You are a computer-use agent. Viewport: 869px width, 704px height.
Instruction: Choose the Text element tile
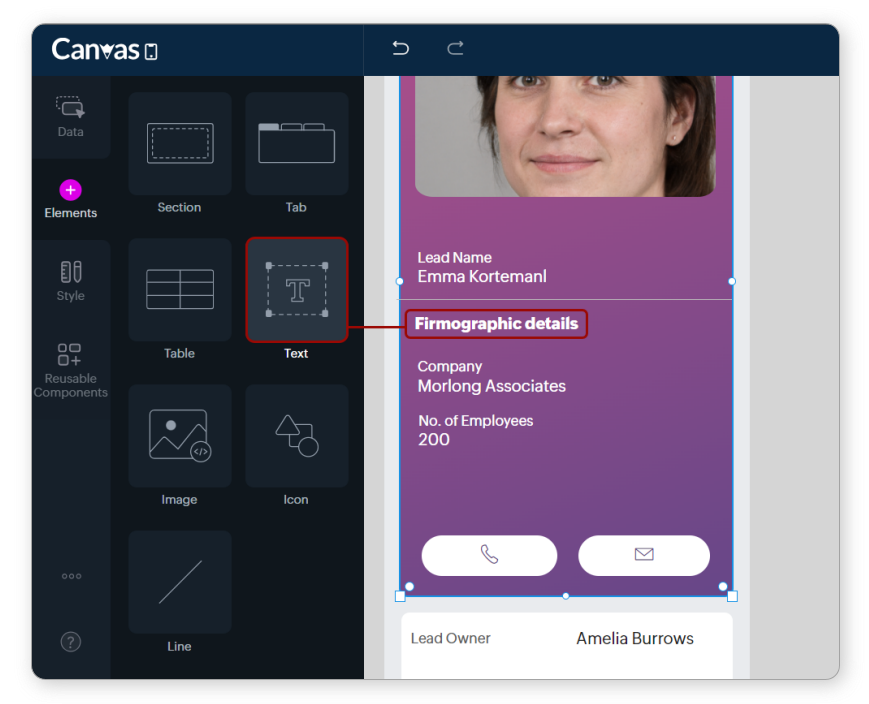coord(296,290)
